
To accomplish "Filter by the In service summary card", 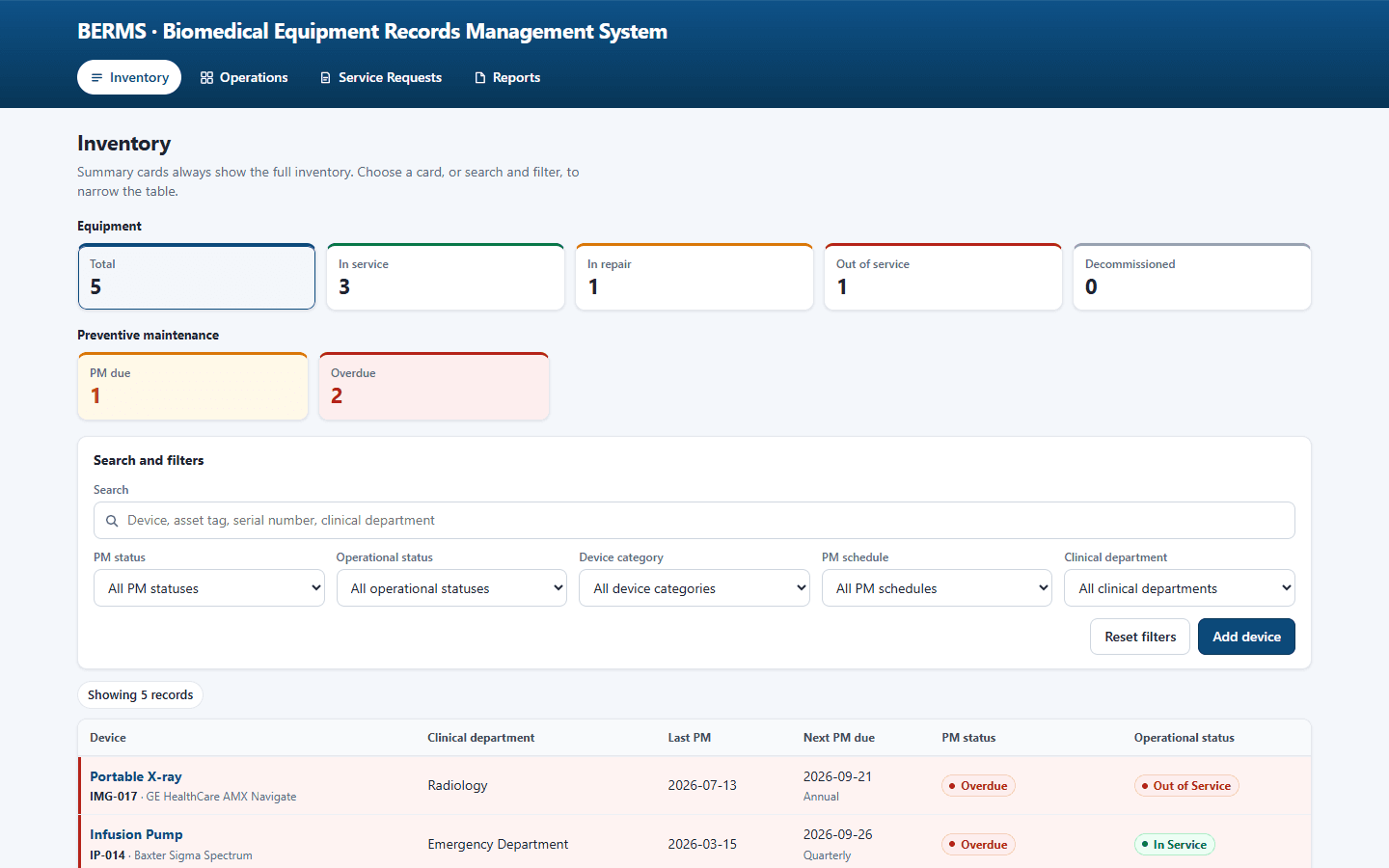I will coord(446,277).
